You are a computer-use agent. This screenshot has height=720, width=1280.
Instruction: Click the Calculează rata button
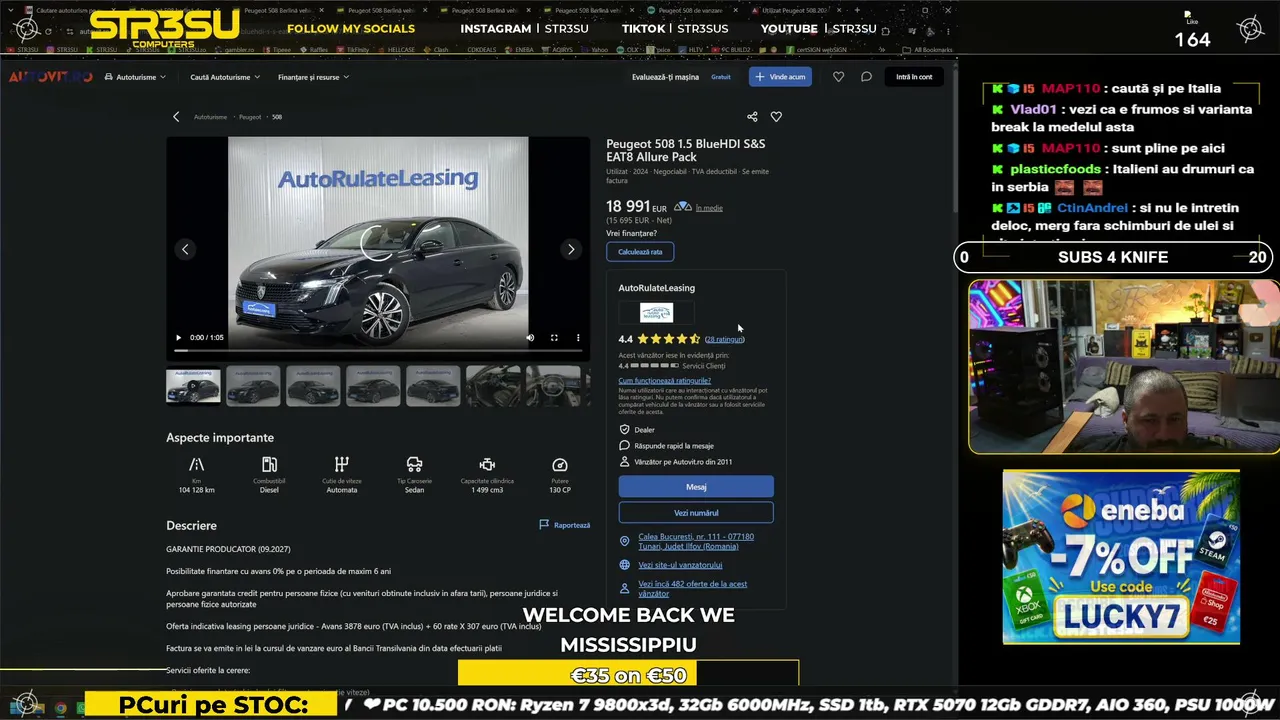[640, 252]
